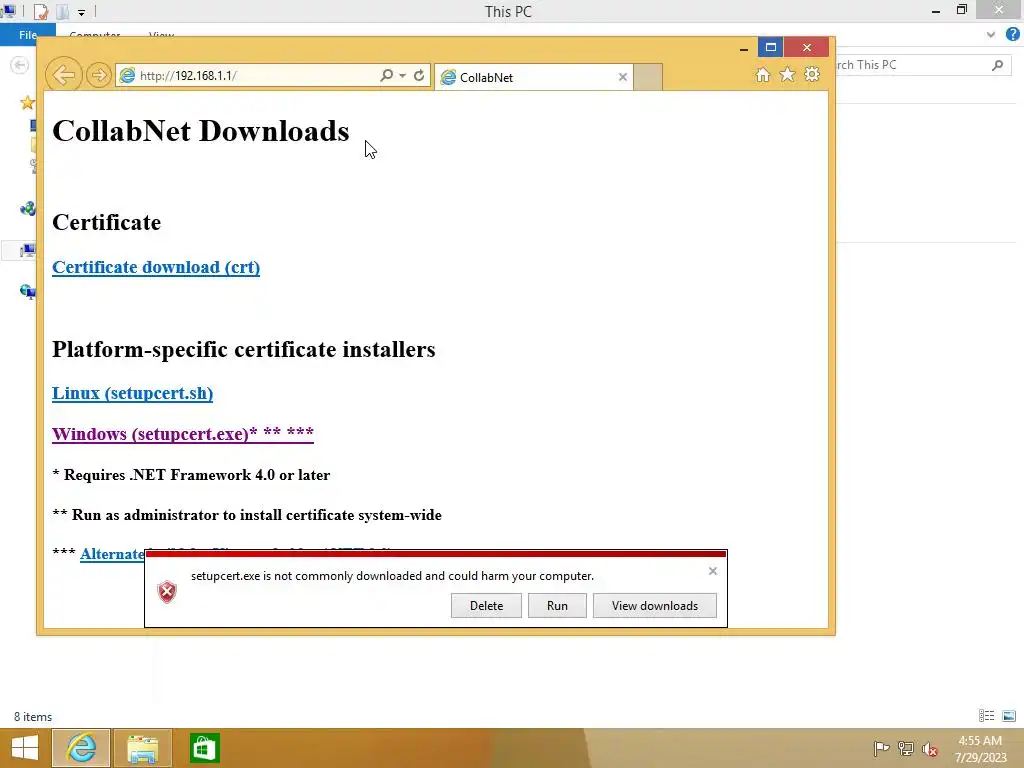
Task: Open the Windows (setupcert.exe) link
Action: pyautogui.click(x=183, y=434)
